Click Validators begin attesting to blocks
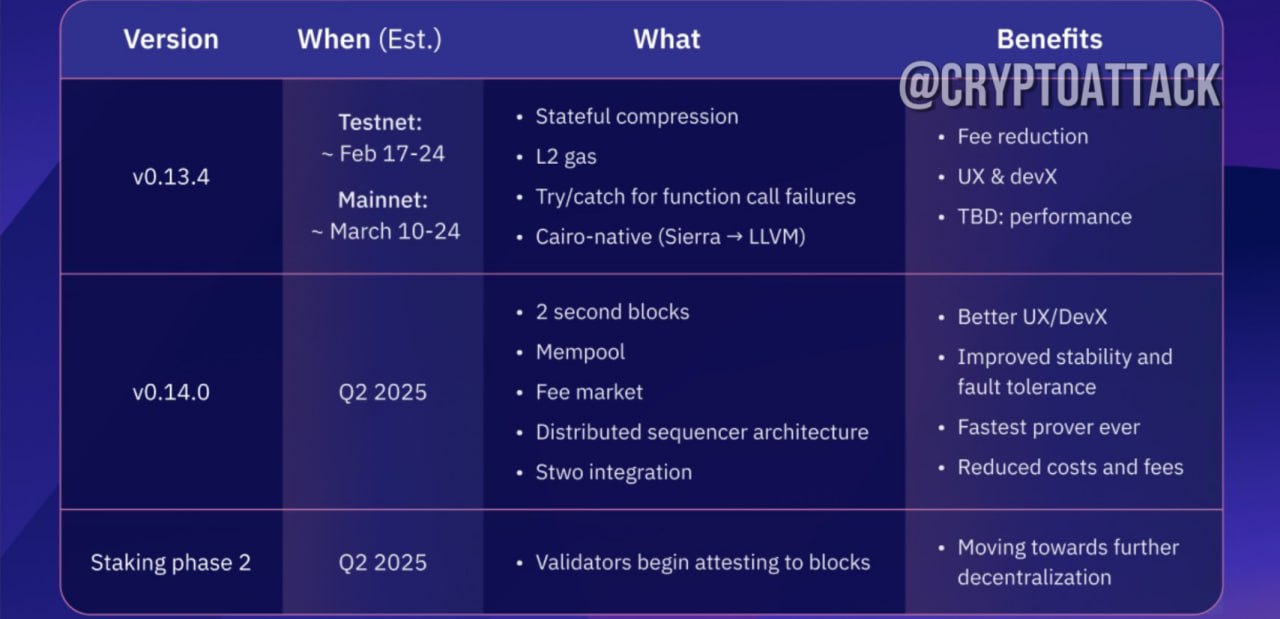This screenshot has width=1280, height=619. click(x=703, y=562)
